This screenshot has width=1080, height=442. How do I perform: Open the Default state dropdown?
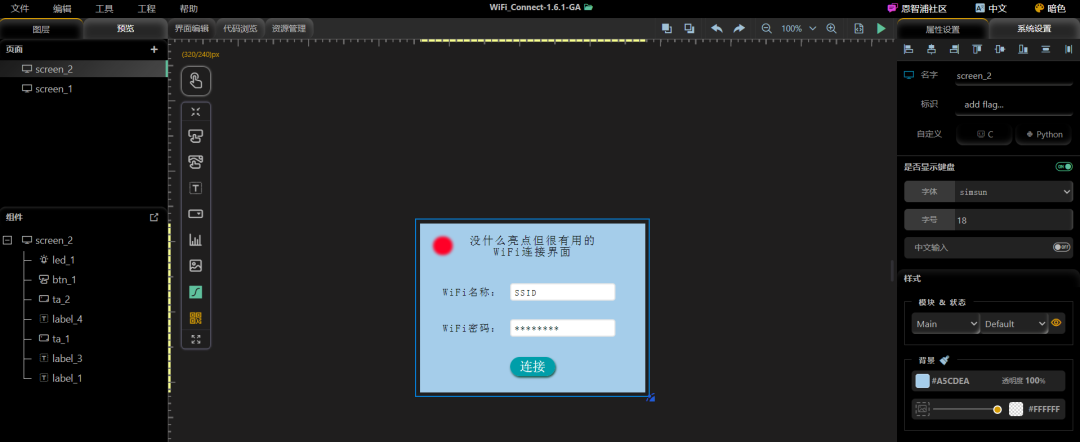tap(1015, 324)
